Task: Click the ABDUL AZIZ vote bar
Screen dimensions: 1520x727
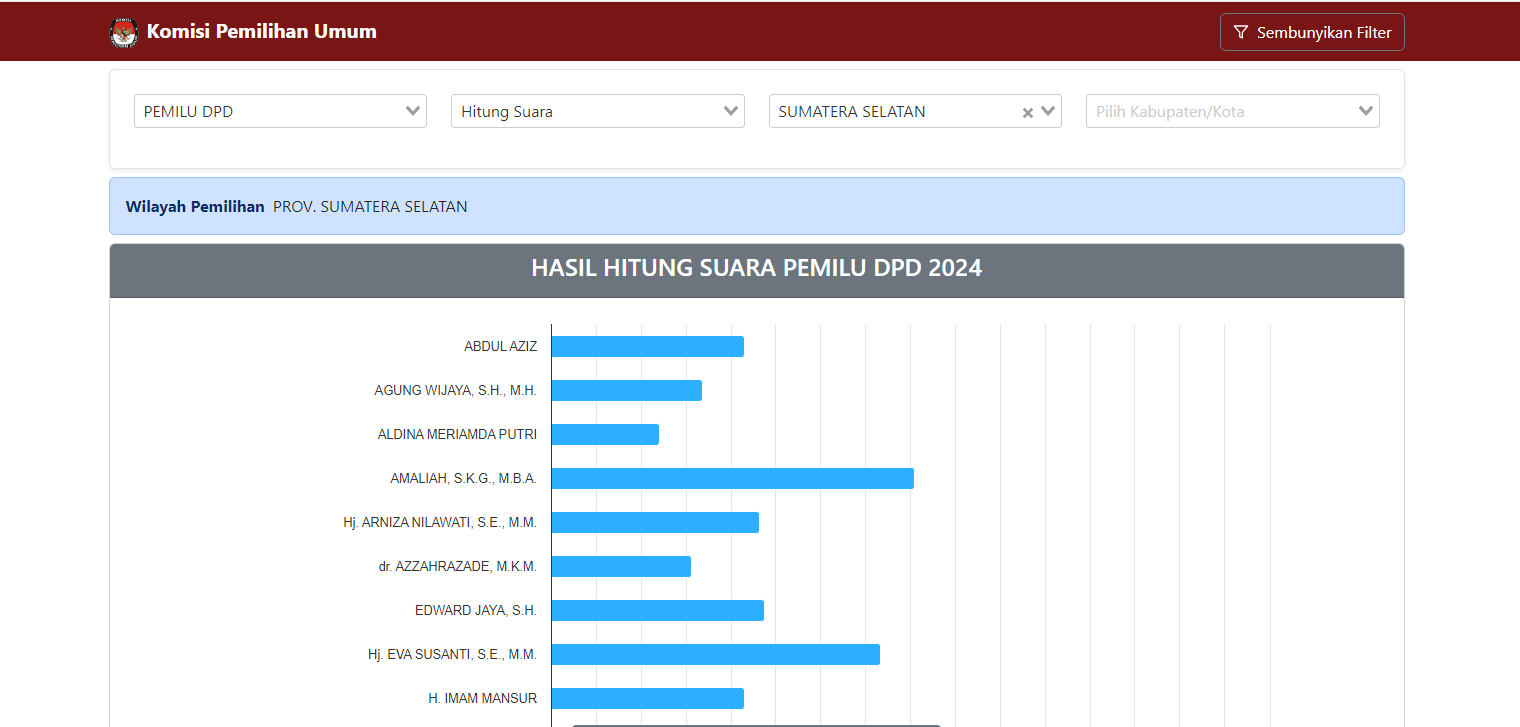Action: [x=648, y=346]
